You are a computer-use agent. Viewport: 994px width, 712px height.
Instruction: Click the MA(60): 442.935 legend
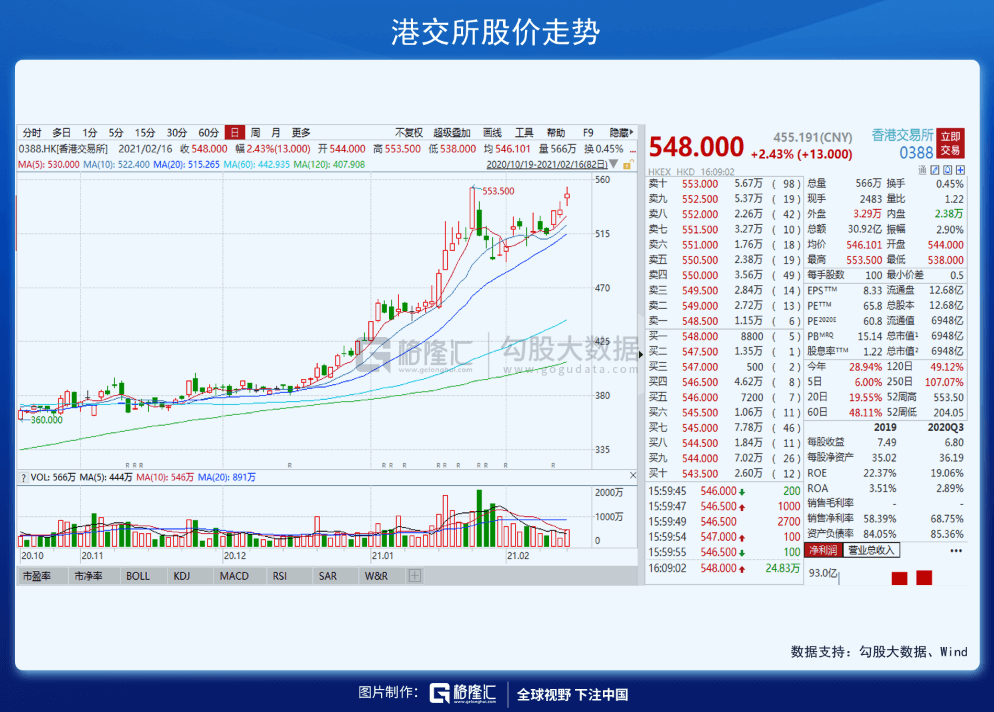(x=257, y=164)
